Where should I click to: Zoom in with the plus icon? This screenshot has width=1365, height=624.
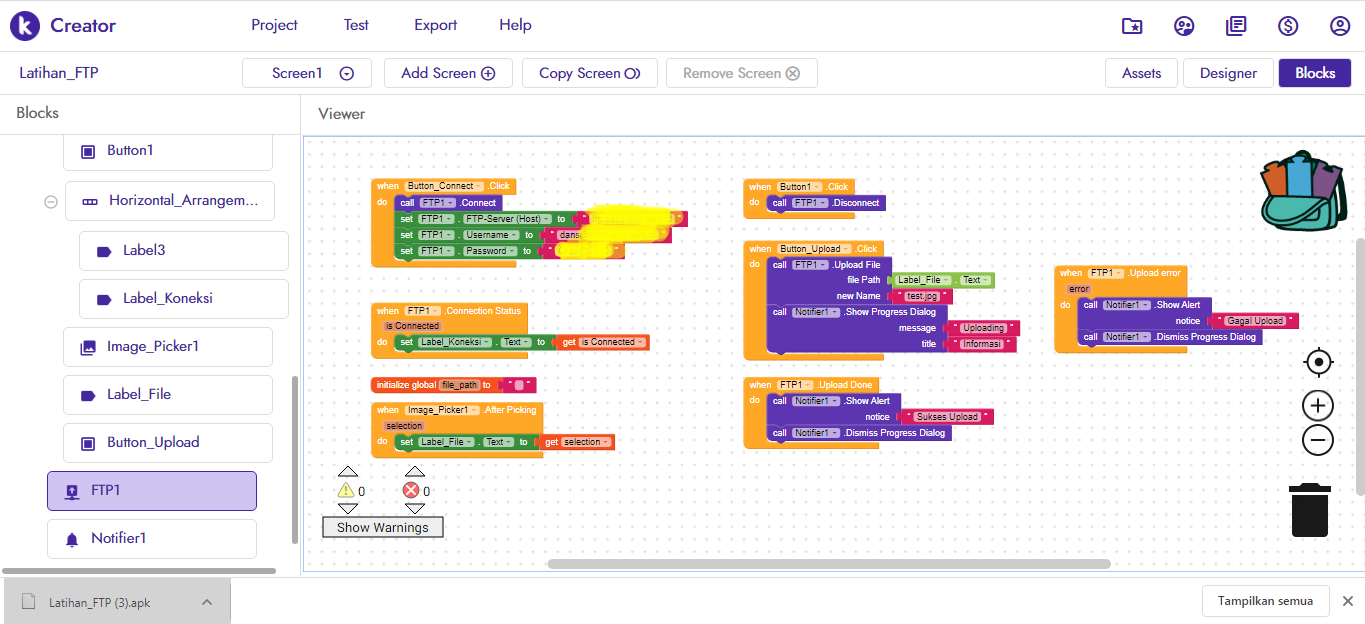click(x=1319, y=406)
